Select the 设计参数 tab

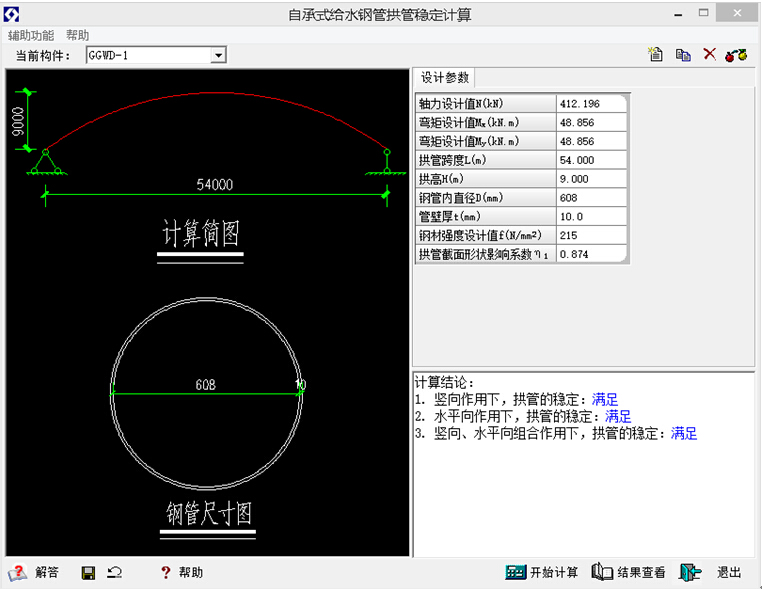[444, 78]
